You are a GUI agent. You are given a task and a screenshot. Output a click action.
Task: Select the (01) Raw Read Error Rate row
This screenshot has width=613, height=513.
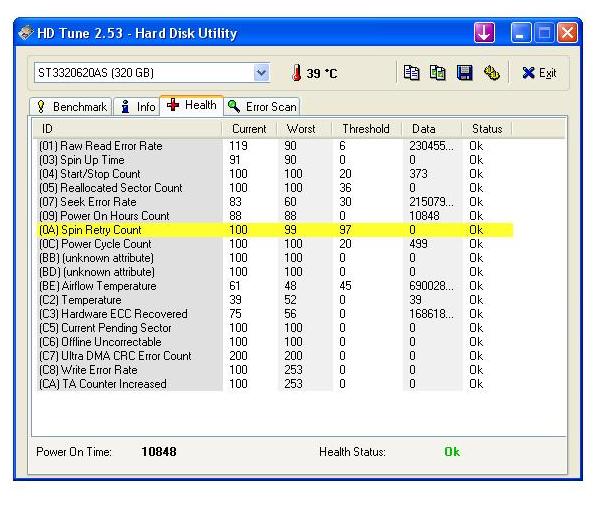274,146
